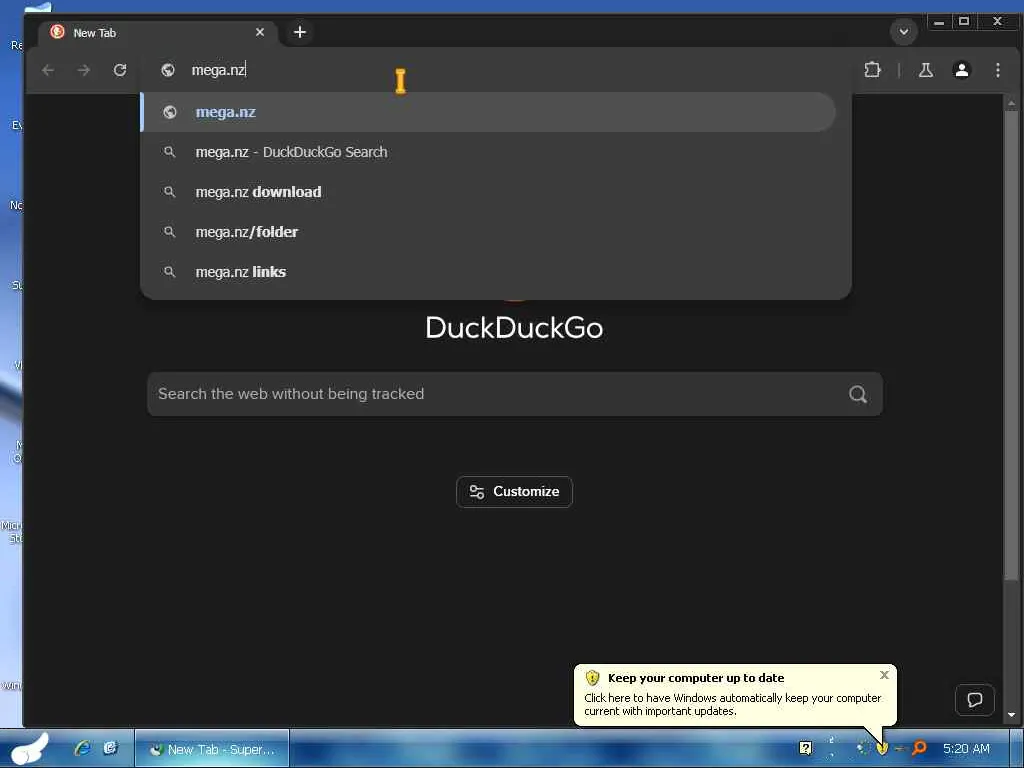1024x768 pixels.
Task: Click the vertical scrollbar thumb
Action: tap(1011, 345)
